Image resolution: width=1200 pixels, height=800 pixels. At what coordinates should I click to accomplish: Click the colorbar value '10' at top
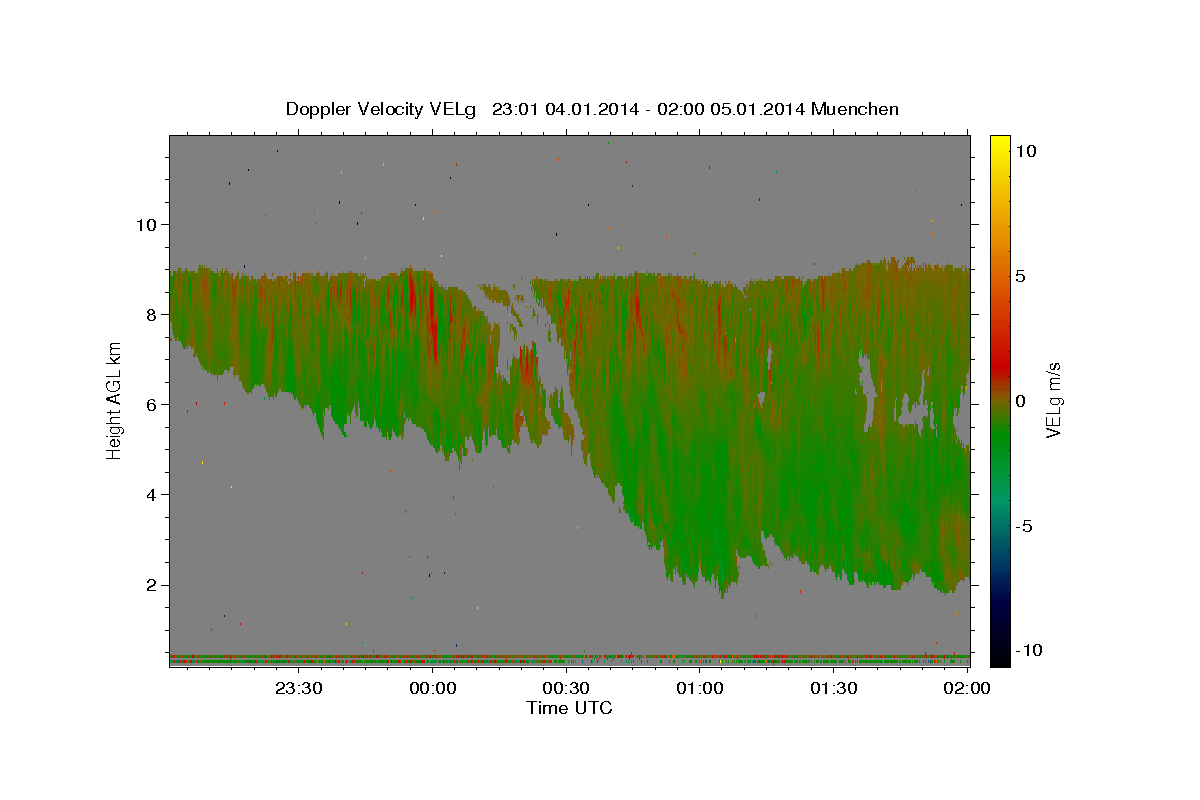1026,151
